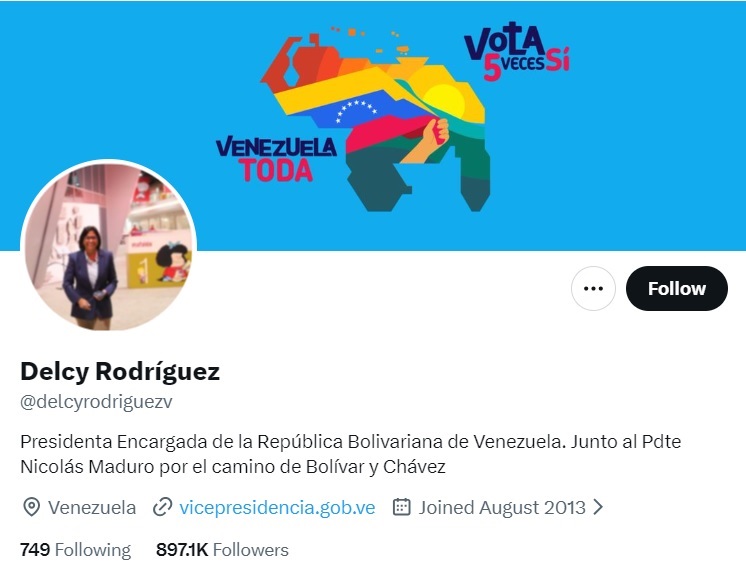Image resolution: width=746 pixels, height=576 pixels.
Task: Click the calendar joined icon
Action: coord(402,507)
